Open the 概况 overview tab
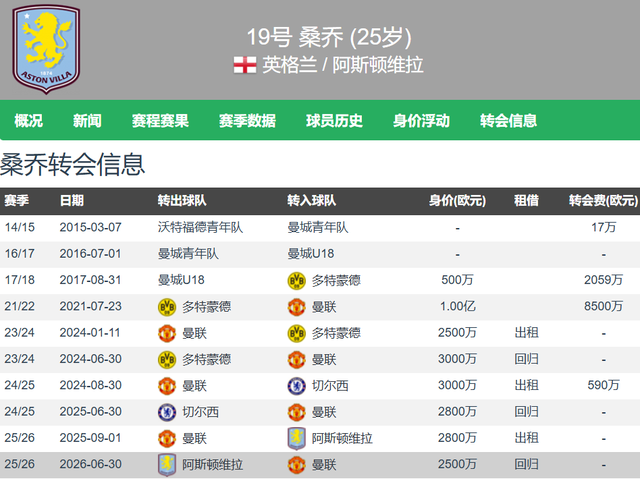Viewport: 640px width, 479px height. click(x=29, y=120)
